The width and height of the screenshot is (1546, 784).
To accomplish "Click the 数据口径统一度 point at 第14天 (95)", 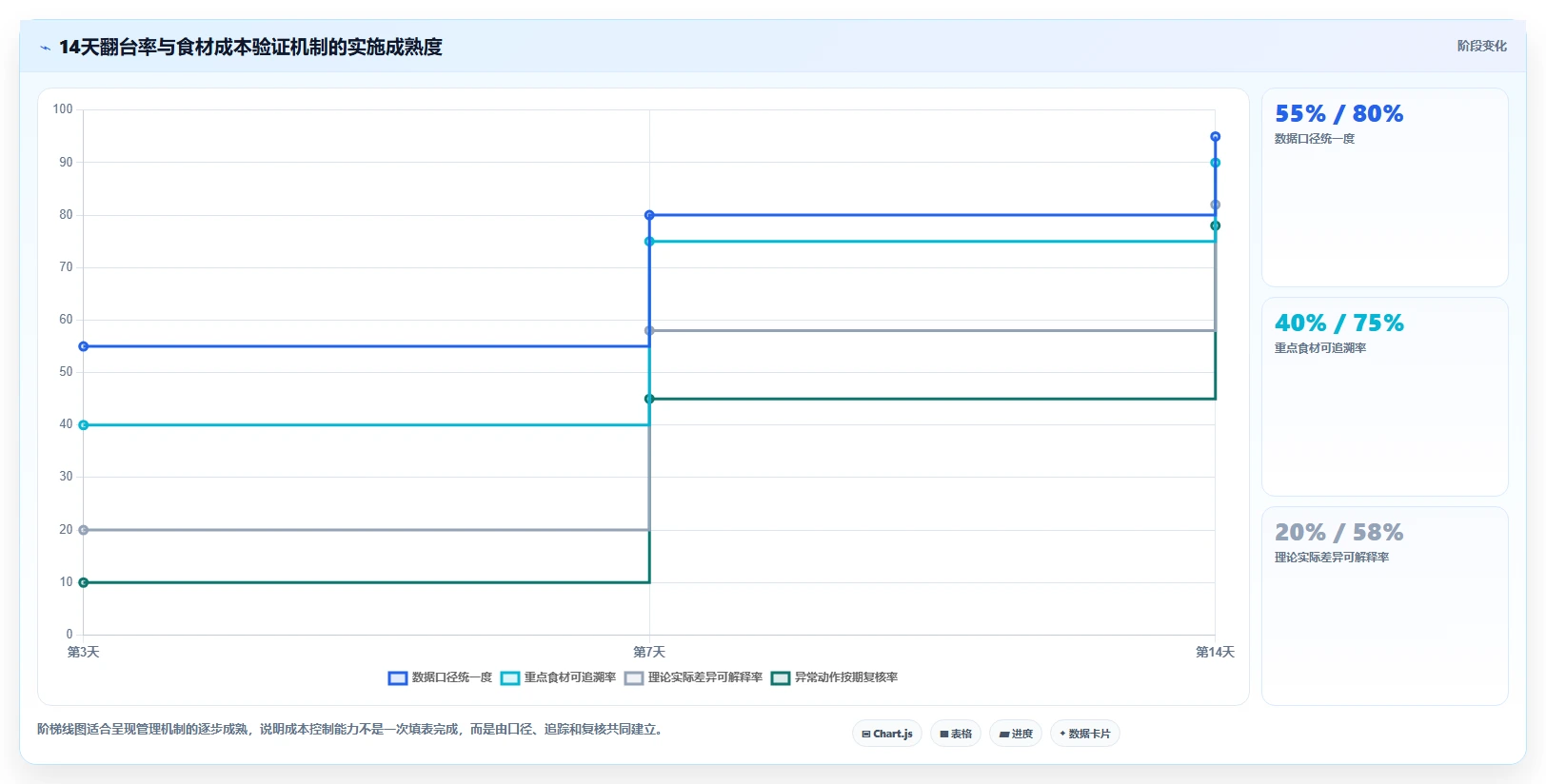I will 1216,137.
